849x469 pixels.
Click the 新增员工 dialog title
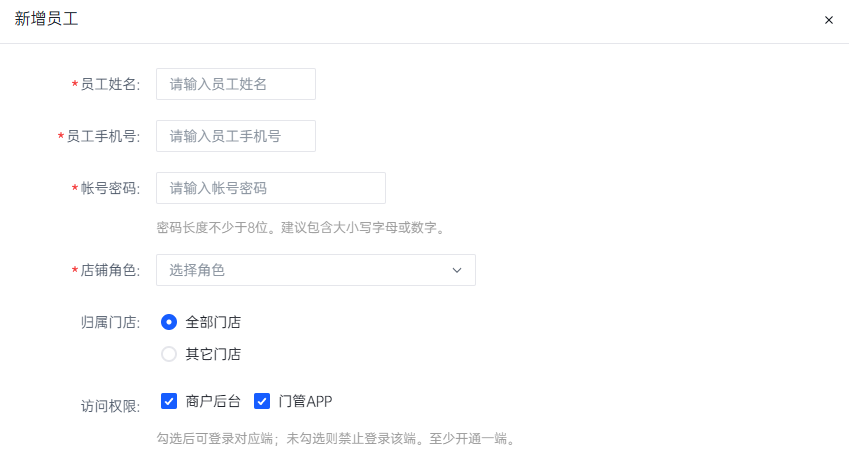pos(47,19)
